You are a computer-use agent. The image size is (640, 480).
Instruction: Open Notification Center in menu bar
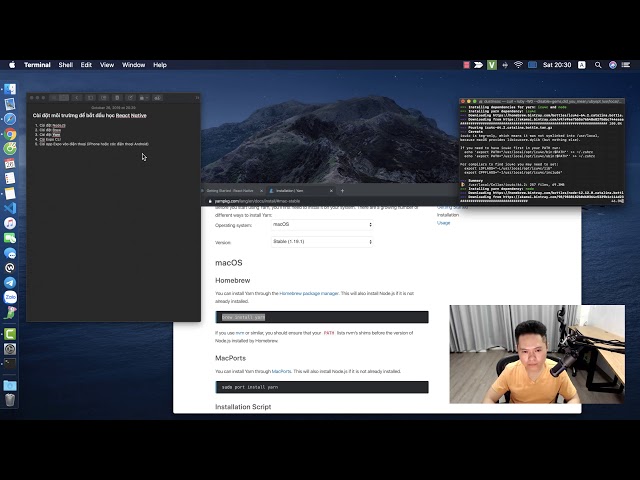click(626, 65)
